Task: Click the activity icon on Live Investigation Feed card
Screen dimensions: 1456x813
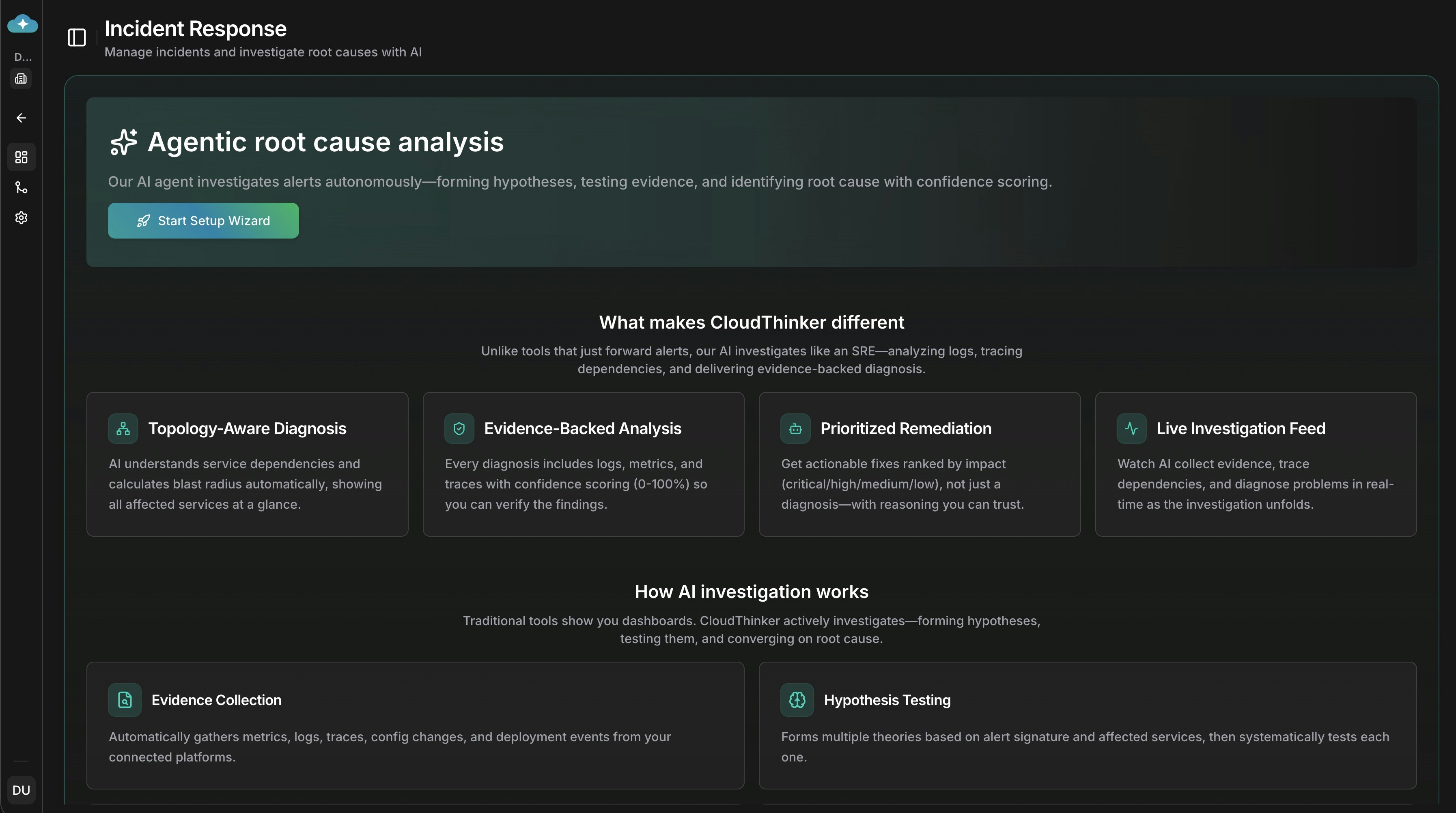Action: (x=1131, y=428)
